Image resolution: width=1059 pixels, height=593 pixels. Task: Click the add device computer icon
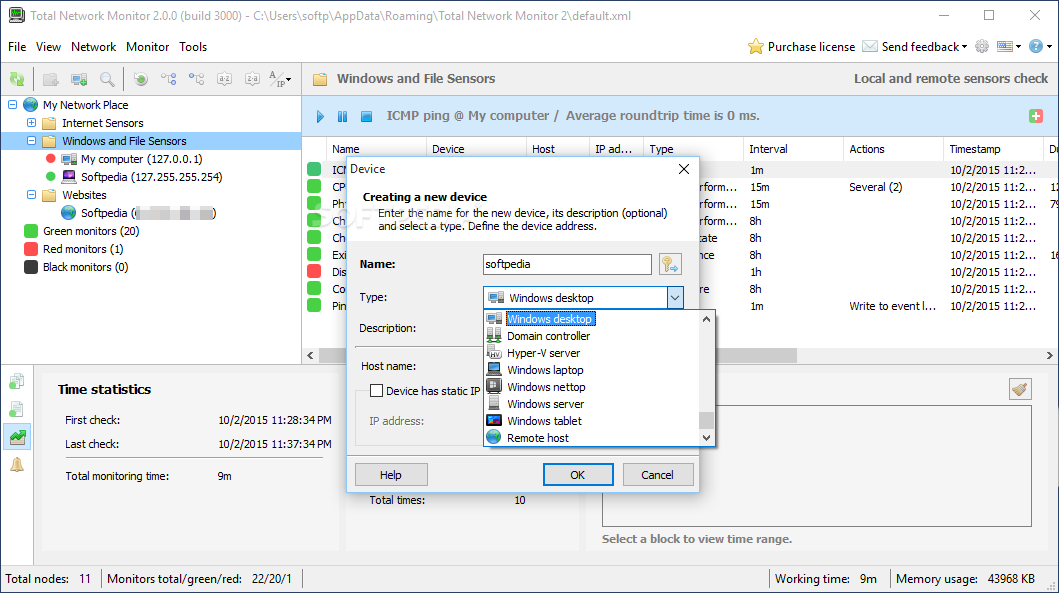(79, 79)
